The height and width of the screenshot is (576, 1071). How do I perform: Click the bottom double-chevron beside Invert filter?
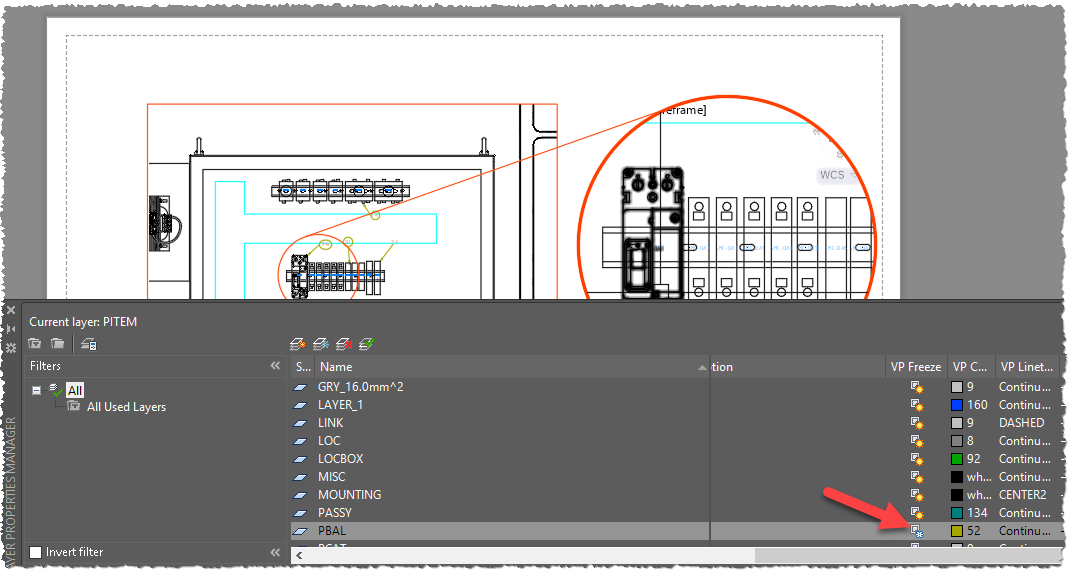pyautogui.click(x=275, y=552)
